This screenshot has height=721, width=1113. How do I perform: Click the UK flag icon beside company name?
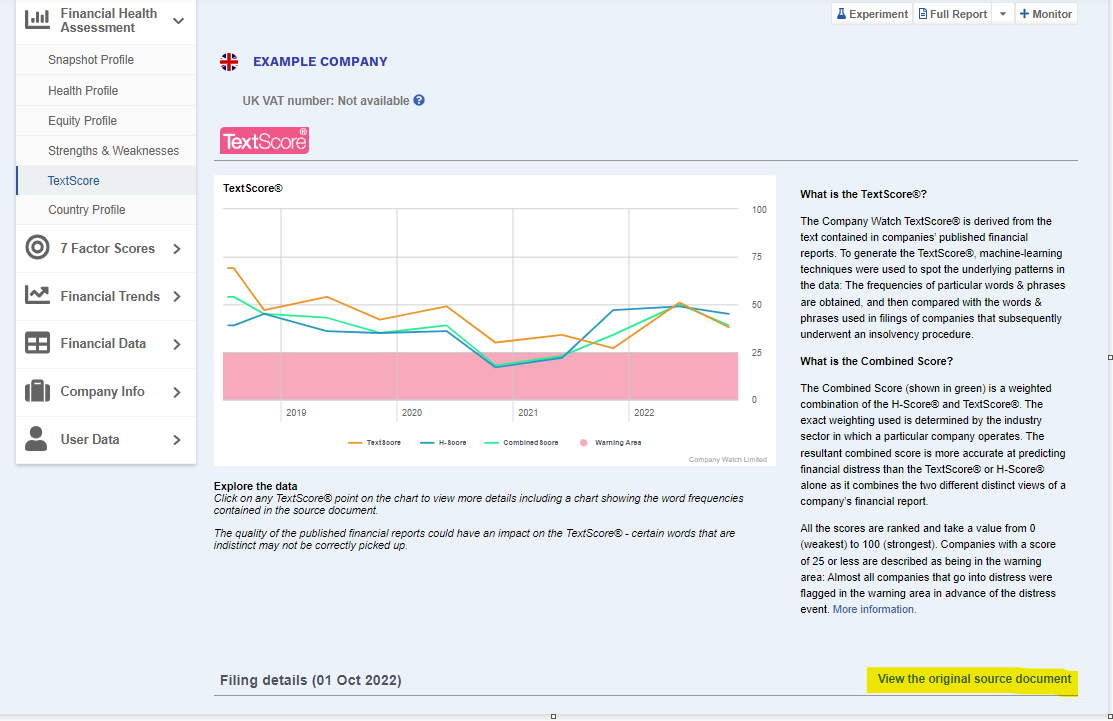point(229,62)
